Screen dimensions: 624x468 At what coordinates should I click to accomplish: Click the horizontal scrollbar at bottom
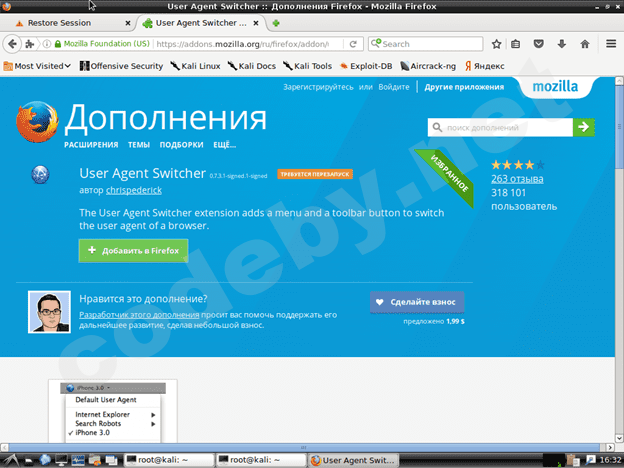click(304, 447)
